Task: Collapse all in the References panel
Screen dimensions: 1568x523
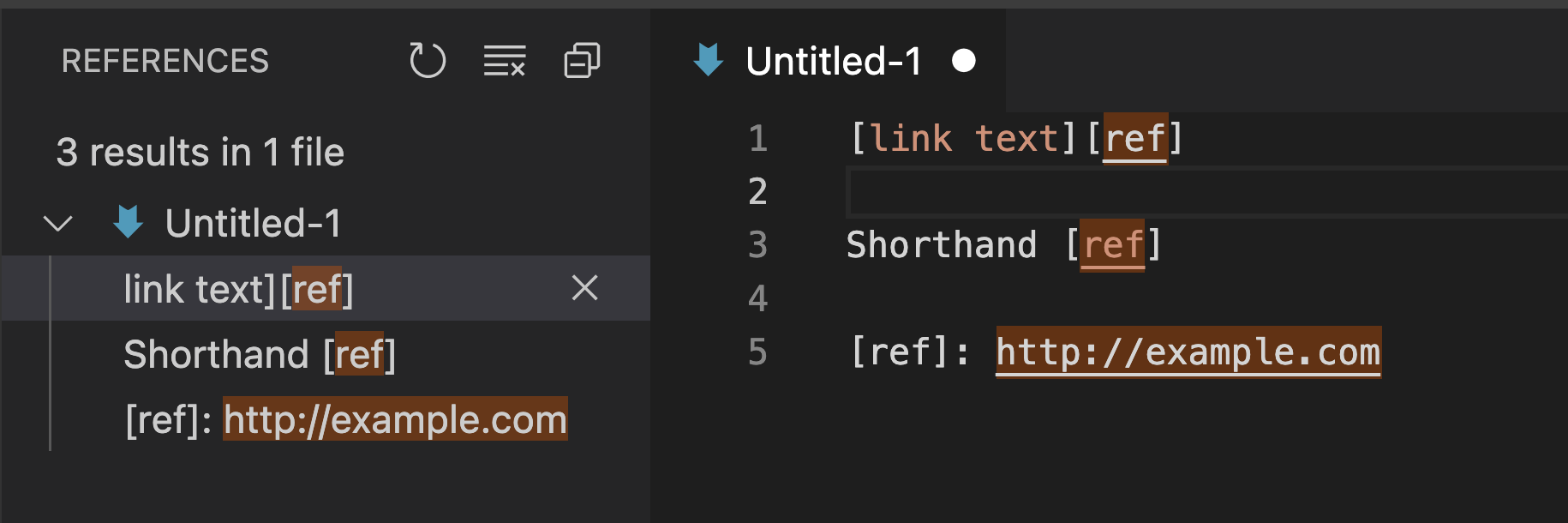Action: (582, 61)
